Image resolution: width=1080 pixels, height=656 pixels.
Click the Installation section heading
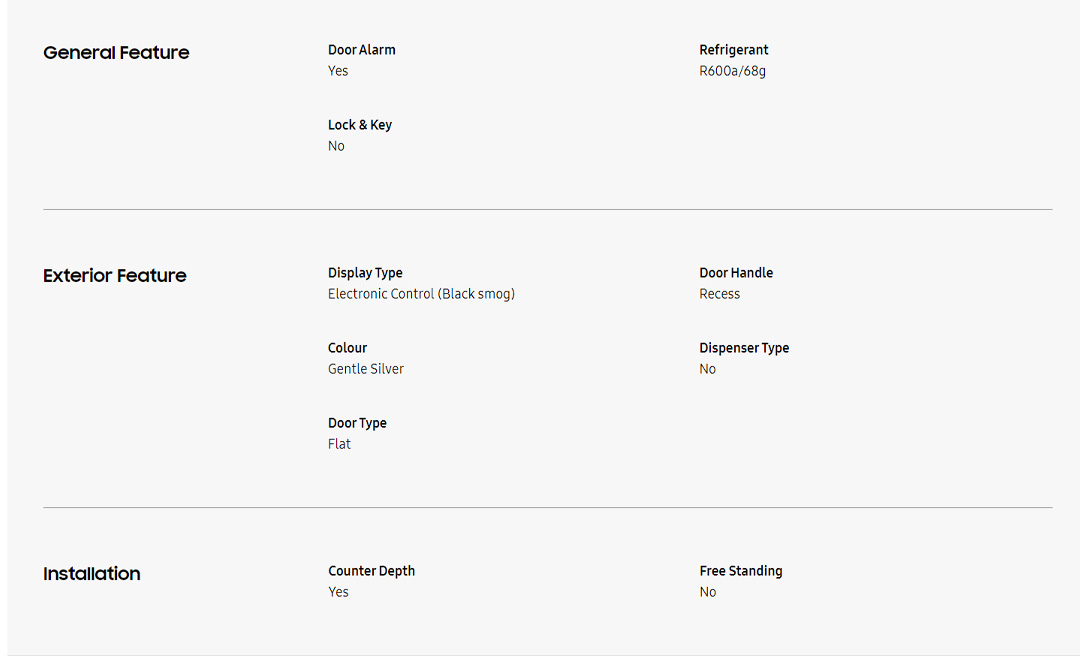click(92, 574)
